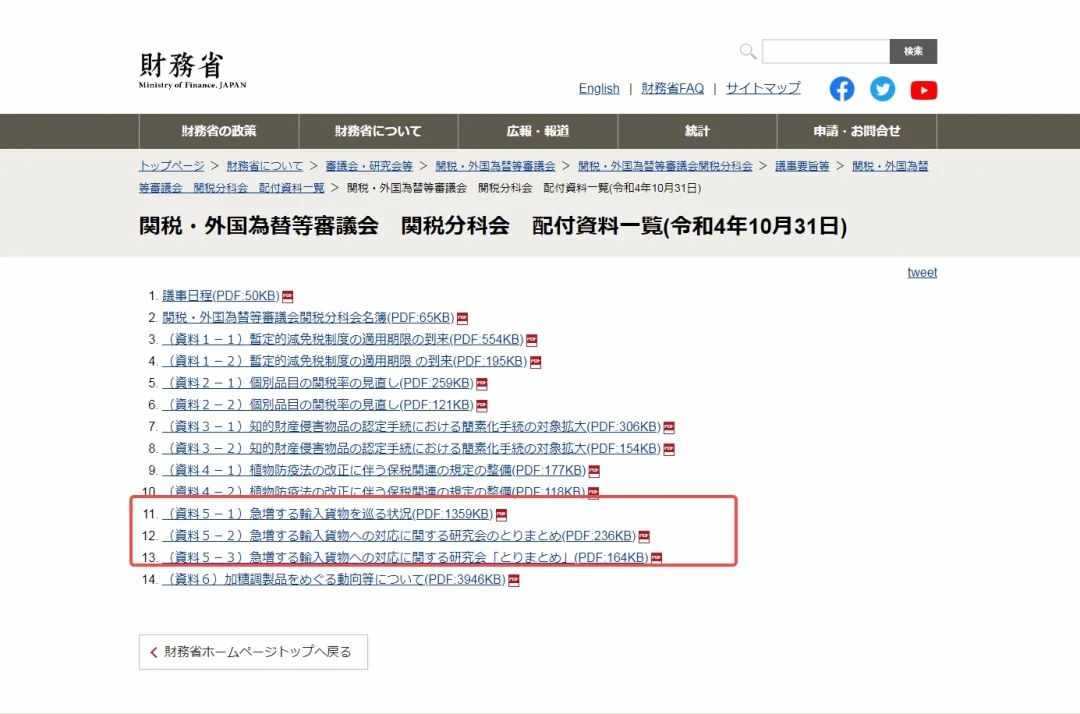Viewport: 1080px width, 714px height.
Task: Open the 広報・報道 navigation menu
Action: point(538,131)
